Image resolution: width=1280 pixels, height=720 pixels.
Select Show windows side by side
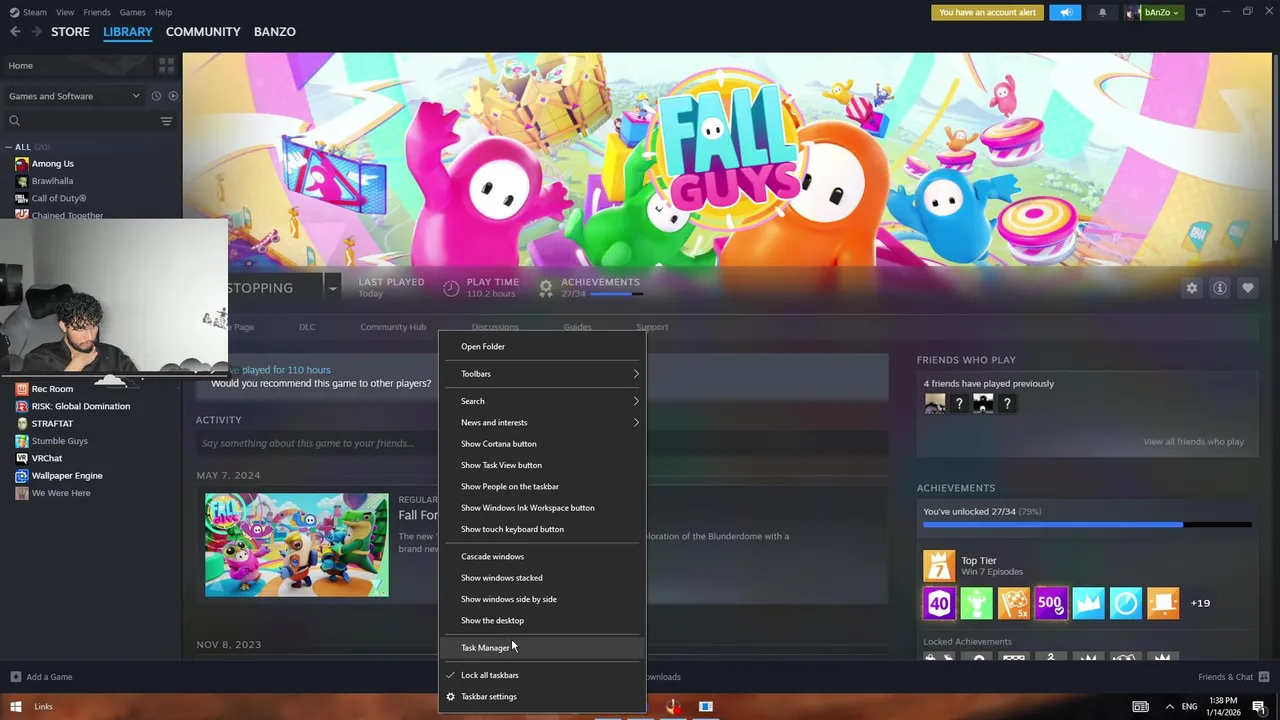click(542, 599)
